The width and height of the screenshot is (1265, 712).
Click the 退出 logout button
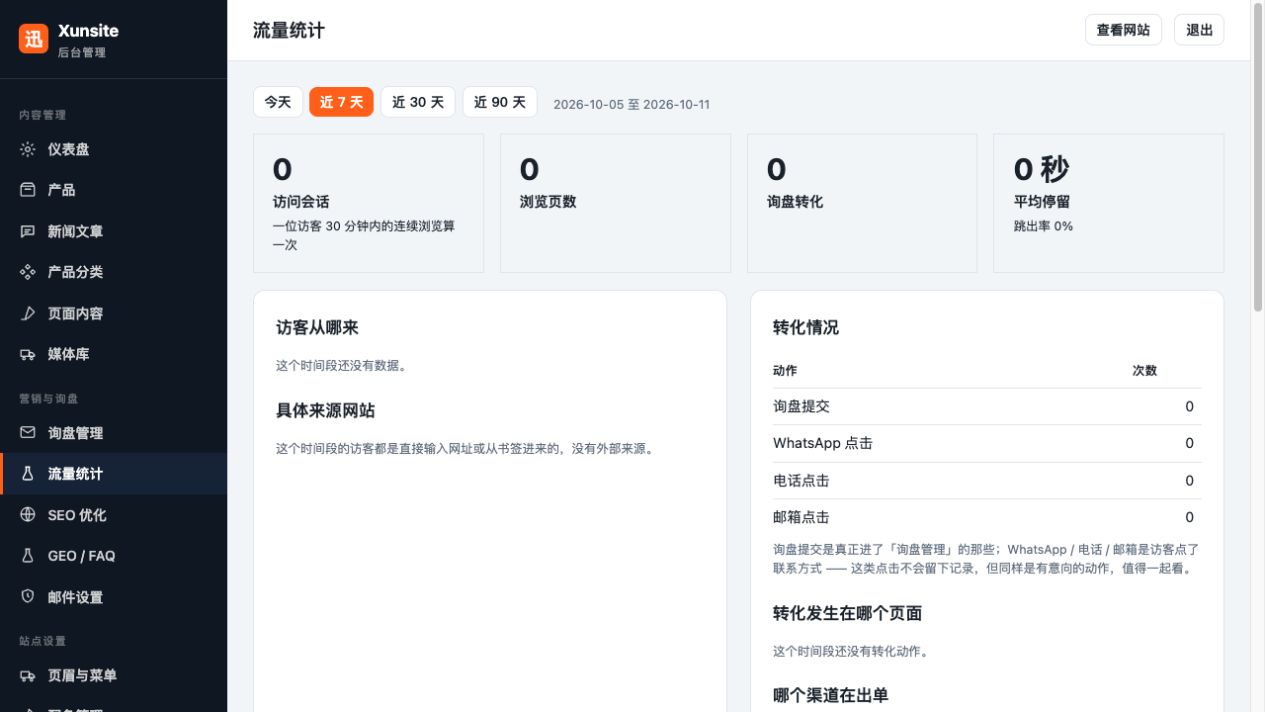1199,30
